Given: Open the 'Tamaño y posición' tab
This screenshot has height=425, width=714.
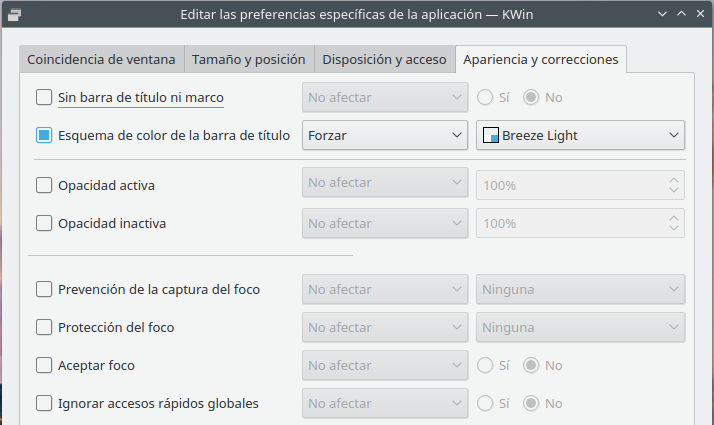Looking at the screenshot, I should (250, 59).
